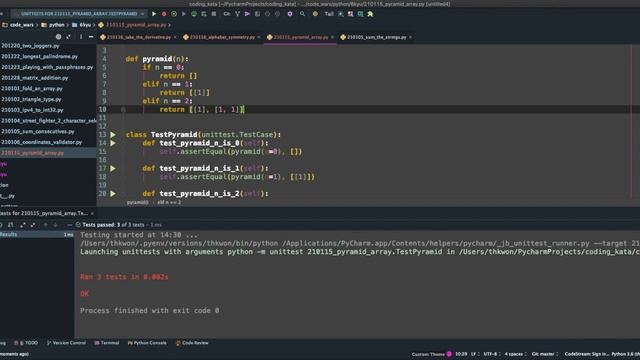Viewport: 640px width, 360px height.
Task: Switch to the 210105_sum_the_strings.py tab
Action: pos(373,37)
